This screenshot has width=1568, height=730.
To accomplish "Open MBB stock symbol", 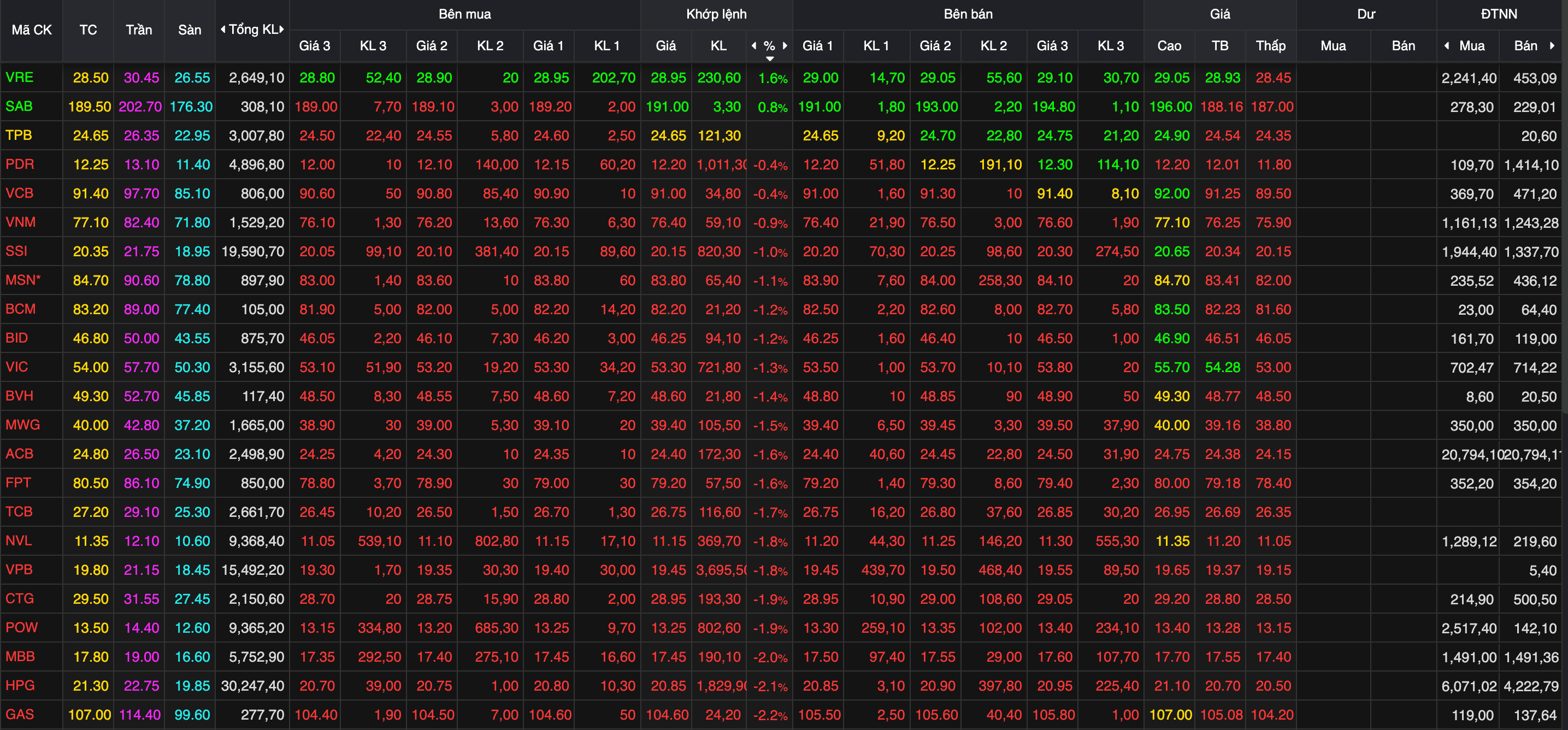I will pos(20,656).
